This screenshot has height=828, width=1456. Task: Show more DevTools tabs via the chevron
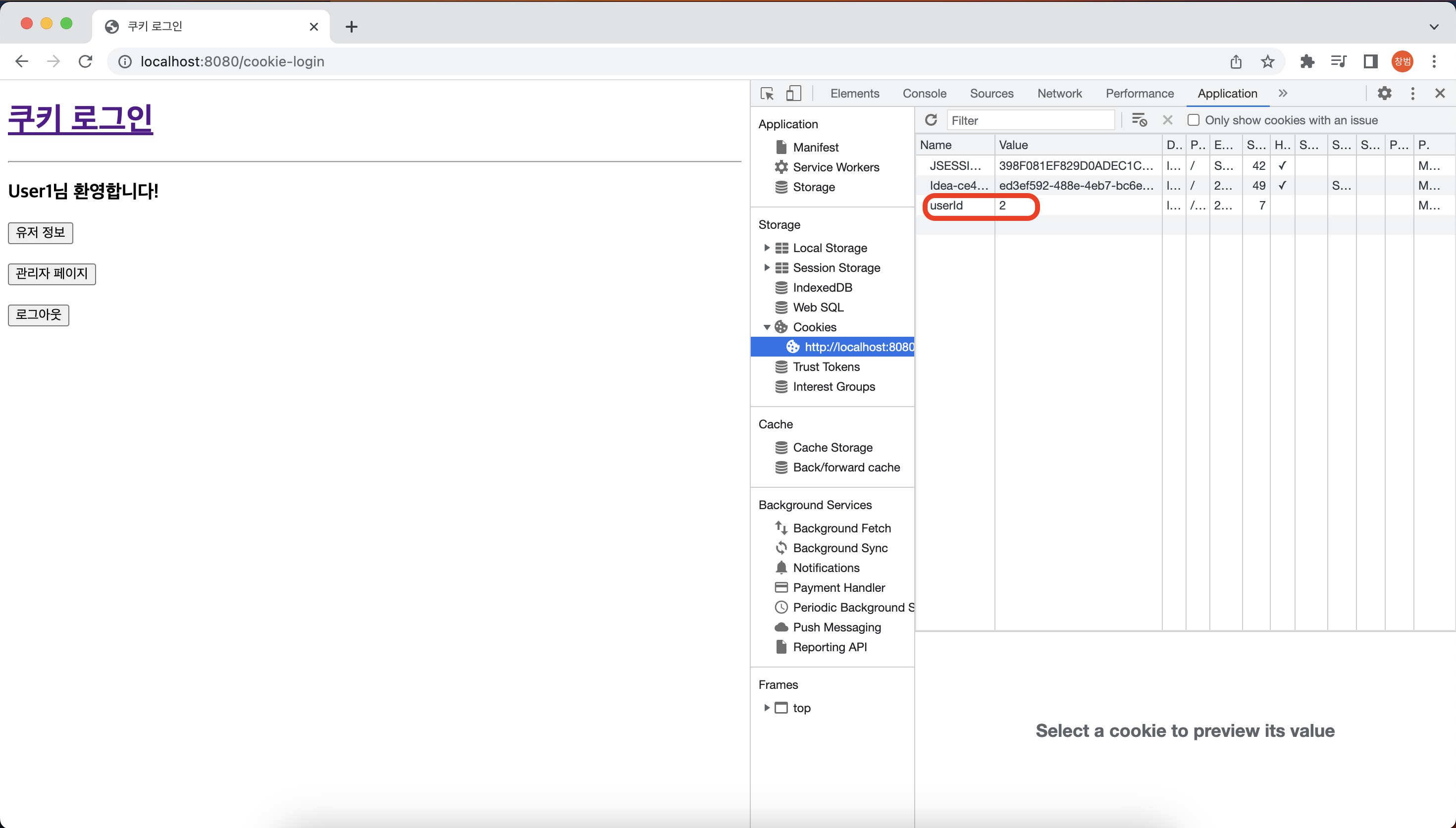[1283, 93]
